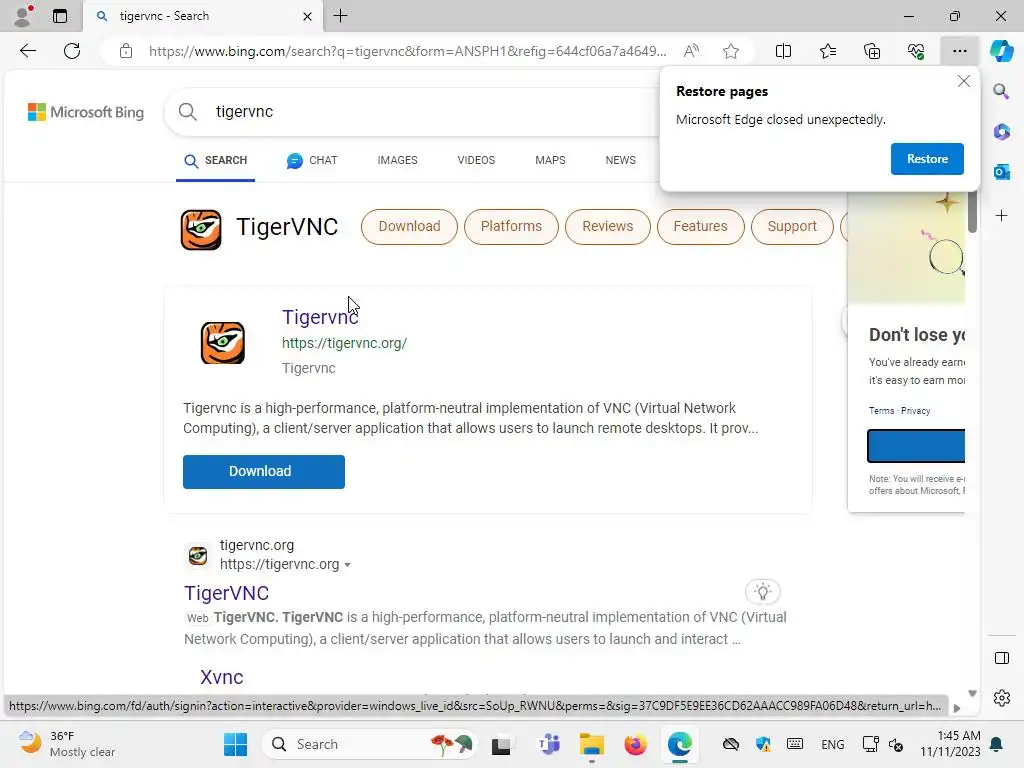Viewport: 1024px width, 768px height.
Task: Click the Privacy link in rewards panel
Action: 916,411
